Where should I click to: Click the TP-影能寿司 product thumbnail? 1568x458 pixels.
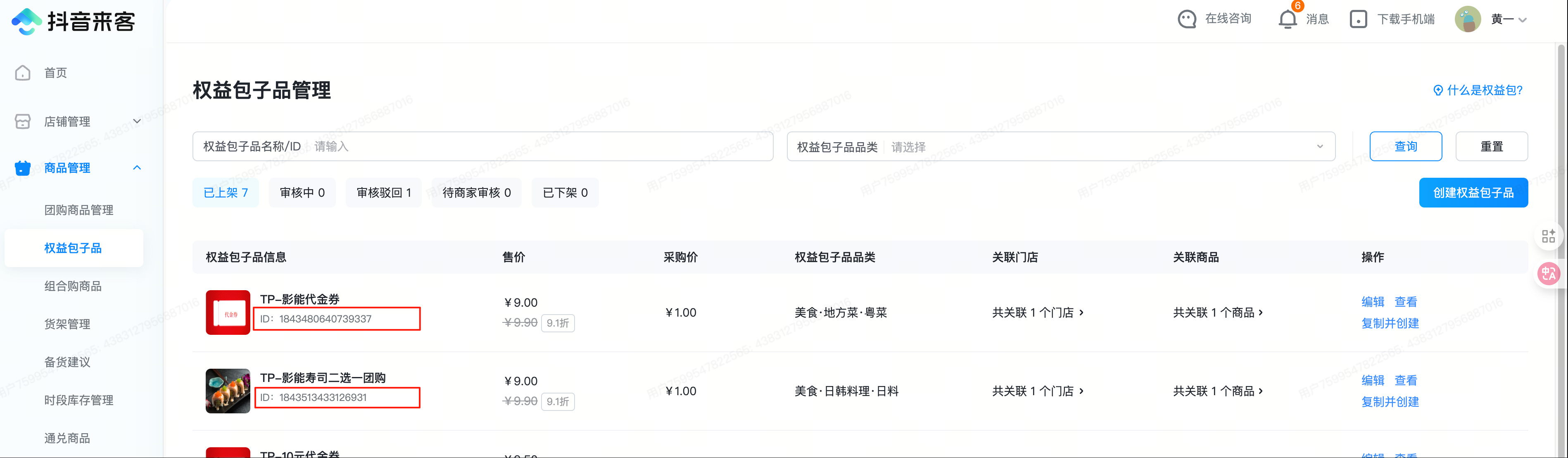click(228, 391)
